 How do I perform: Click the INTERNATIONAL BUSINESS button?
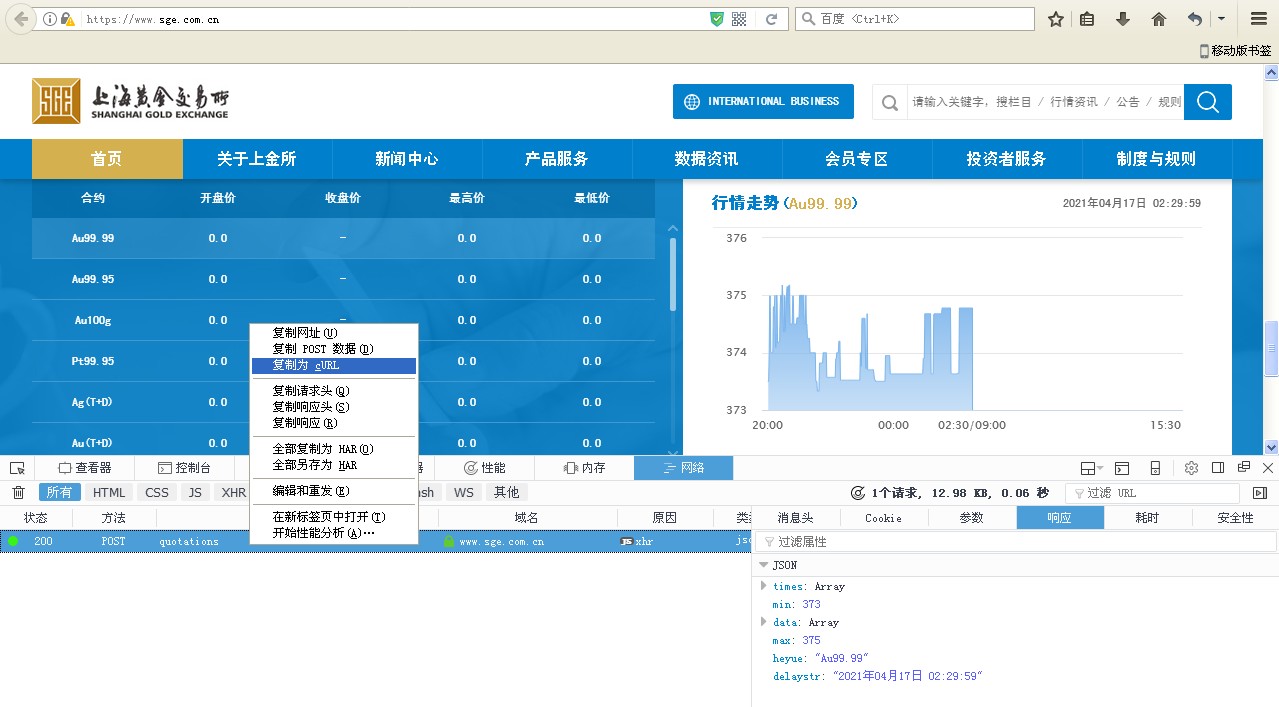(763, 101)
